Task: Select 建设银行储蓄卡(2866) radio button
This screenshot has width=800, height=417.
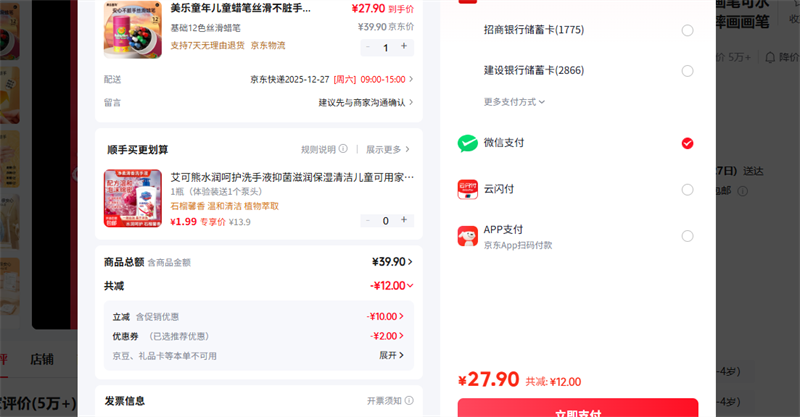Action: click(687, 71)
